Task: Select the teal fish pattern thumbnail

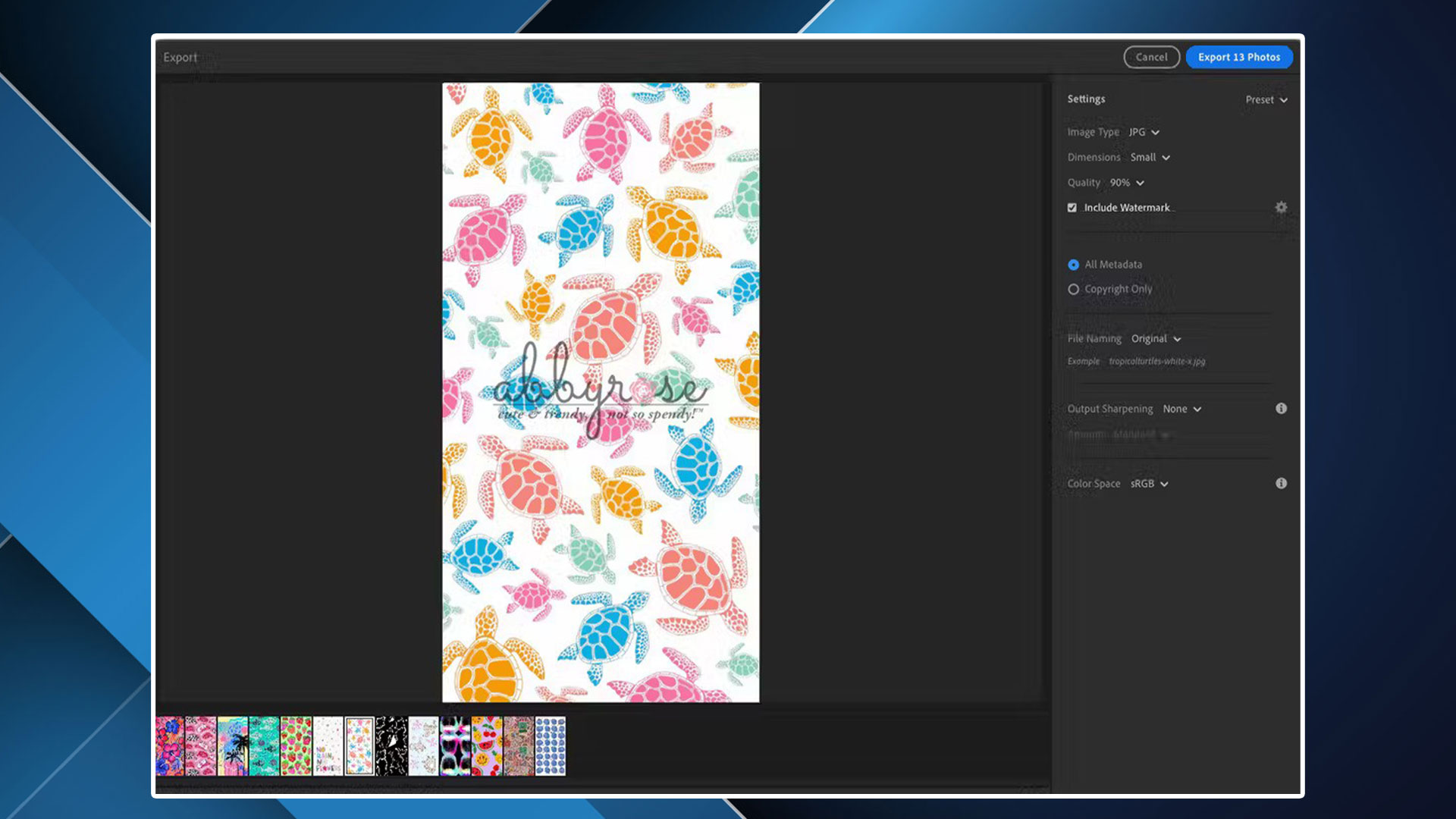Action: (264, 746)
